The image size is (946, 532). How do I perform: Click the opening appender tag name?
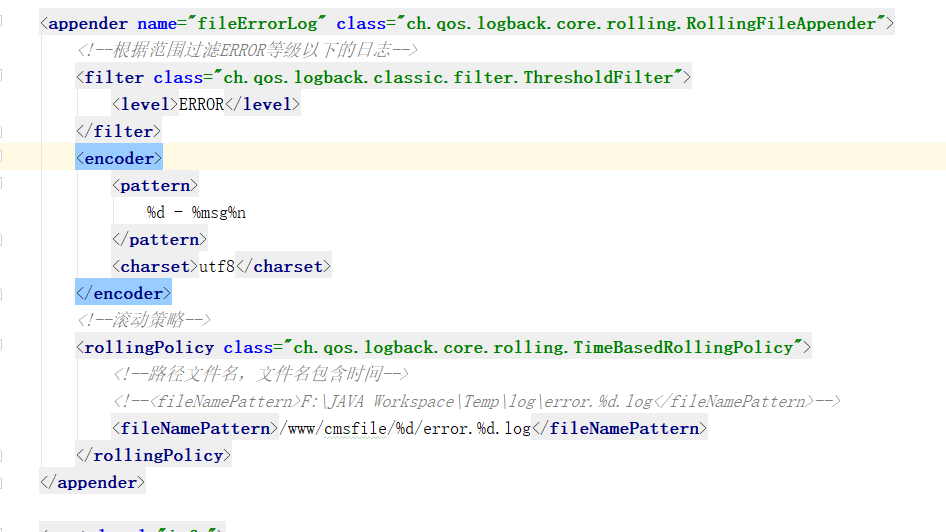point(89,23)
